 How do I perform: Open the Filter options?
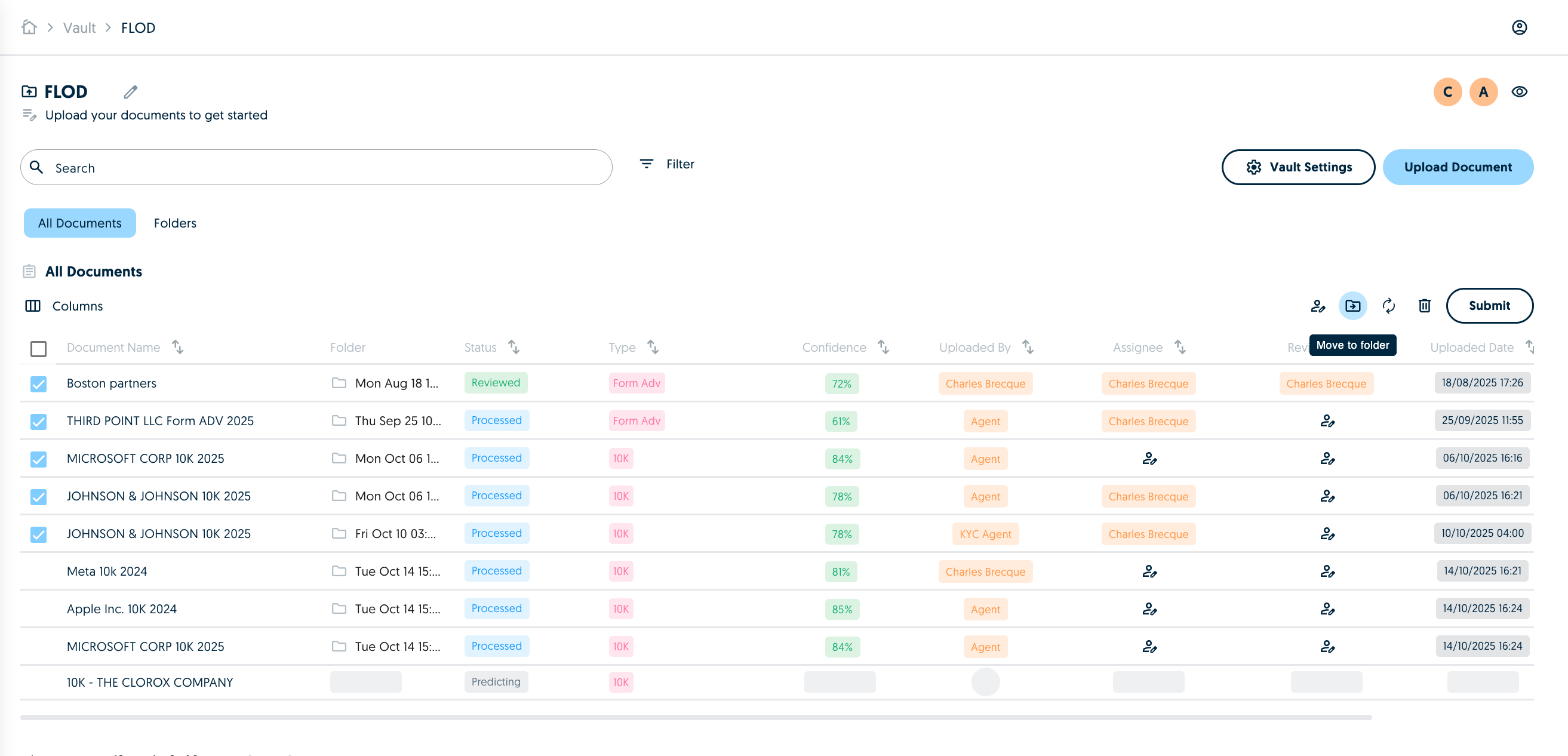pyautogui.click(x=666, y=164)
